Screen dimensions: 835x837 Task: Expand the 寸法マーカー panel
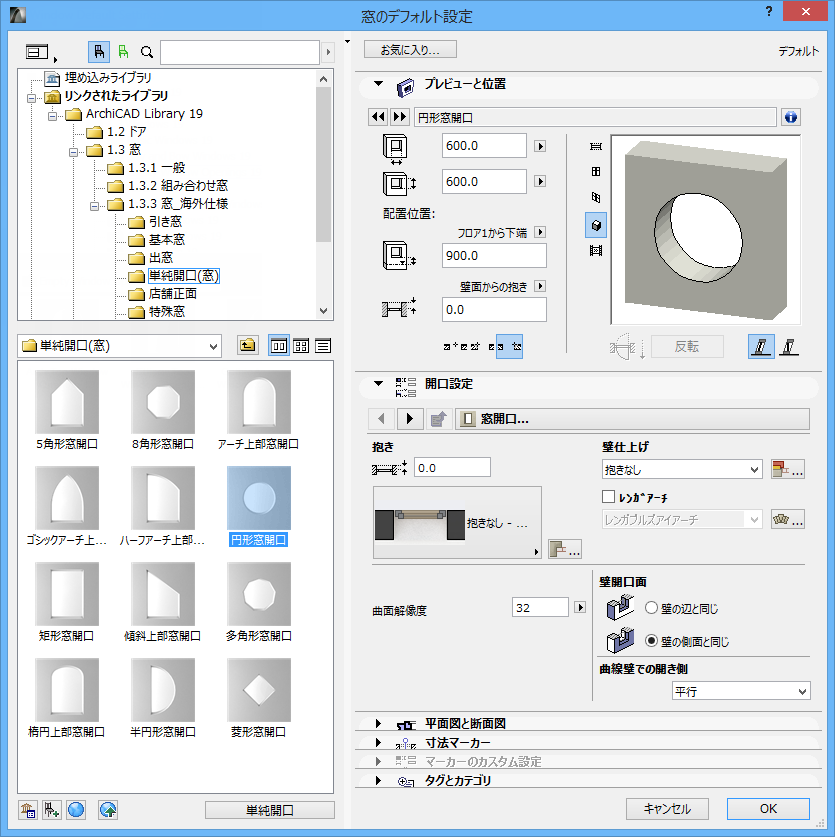point(379,742)
